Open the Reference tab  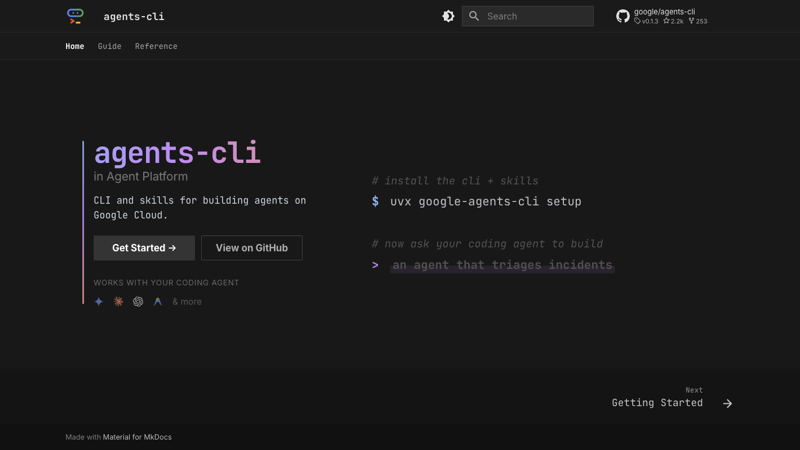(x=156, y=46)
